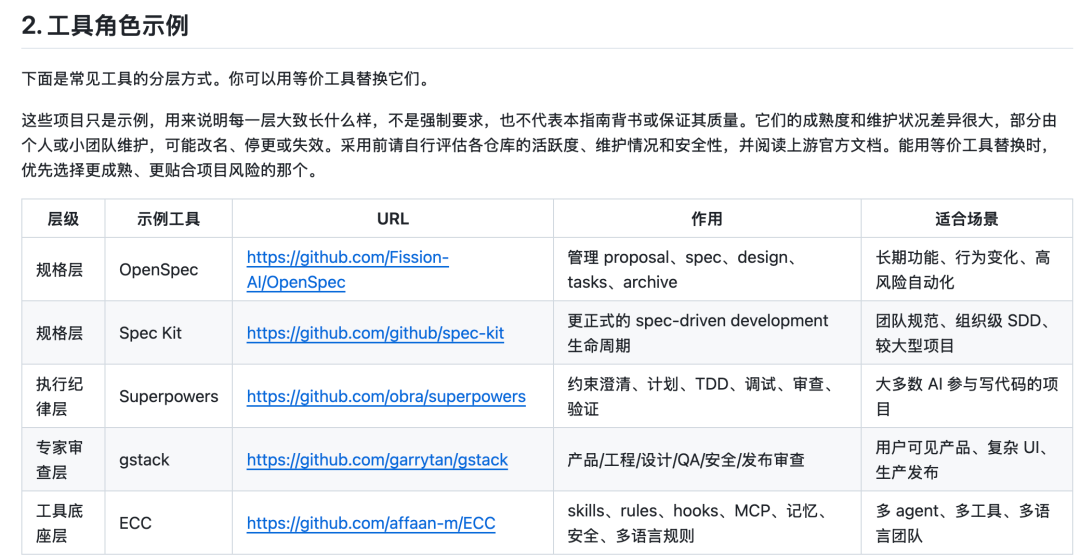Open the Fission-AI/OpenSpec GitHub link
The width and height of the screenshot is (1080, 560).
click(x=347, y=269)
